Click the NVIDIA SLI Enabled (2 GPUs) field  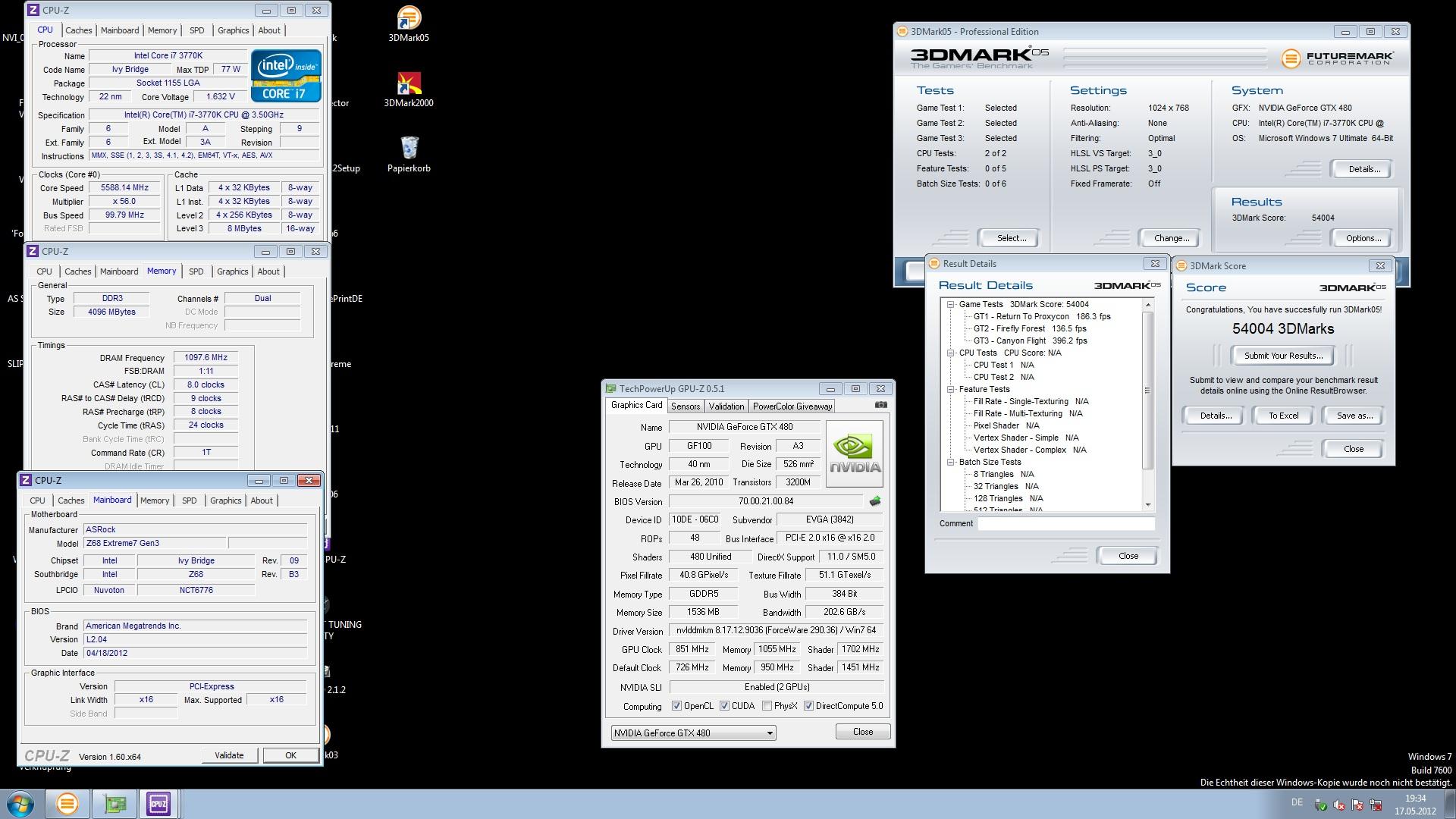777,687
